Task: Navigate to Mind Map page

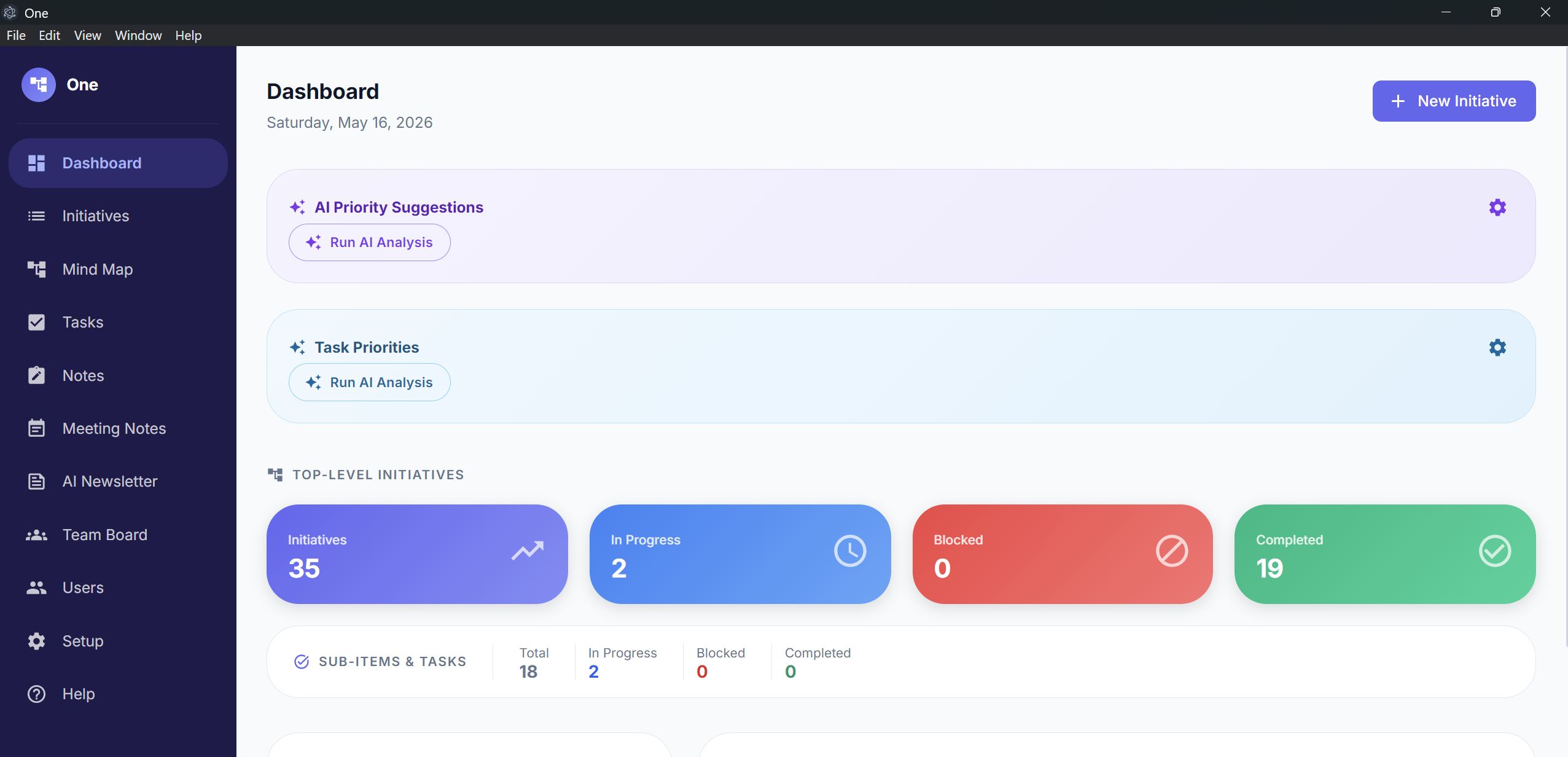Action: tap(118, 269)
